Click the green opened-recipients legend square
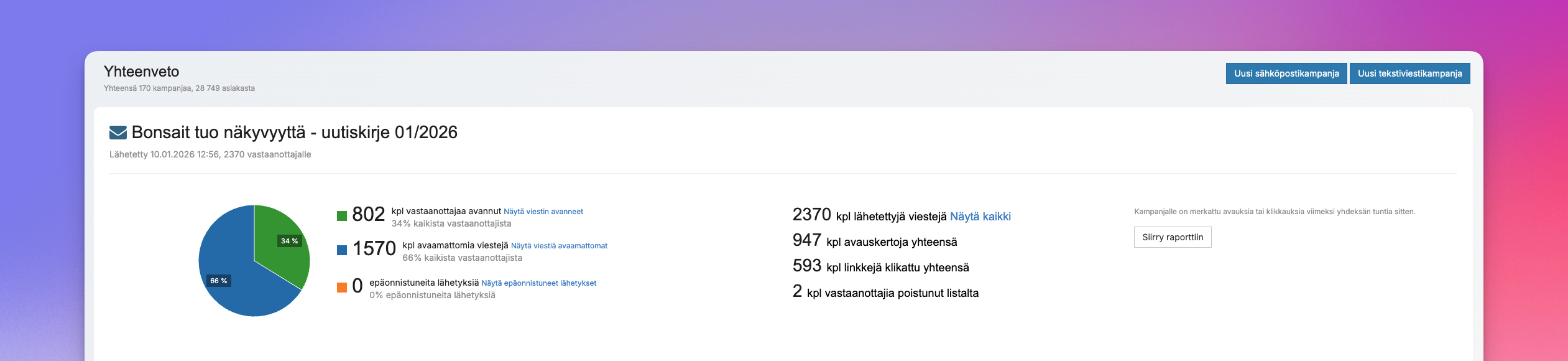 (x=341, y=216)
